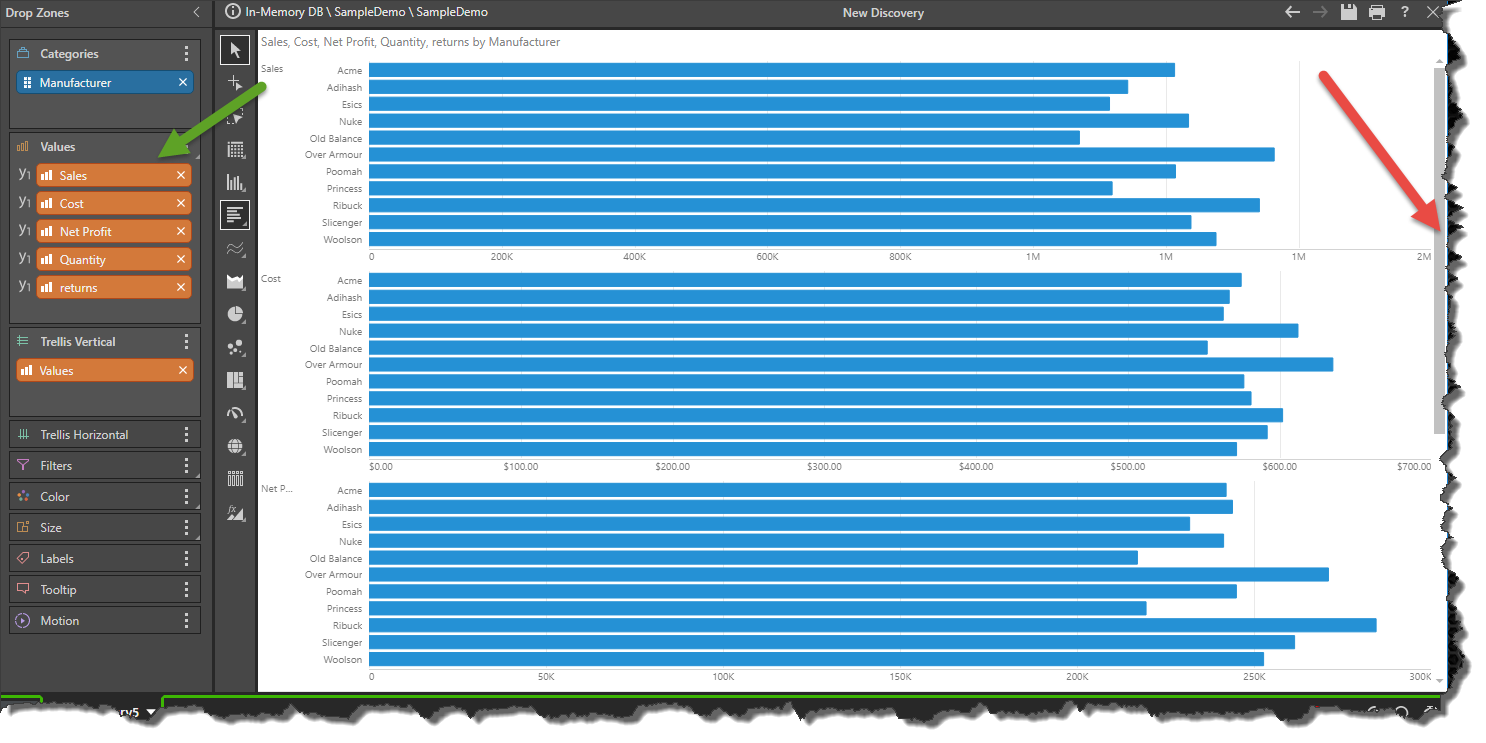Open the Labels zone options menu
Viewport: 1486px width, 743px height.
coord(186,559)
